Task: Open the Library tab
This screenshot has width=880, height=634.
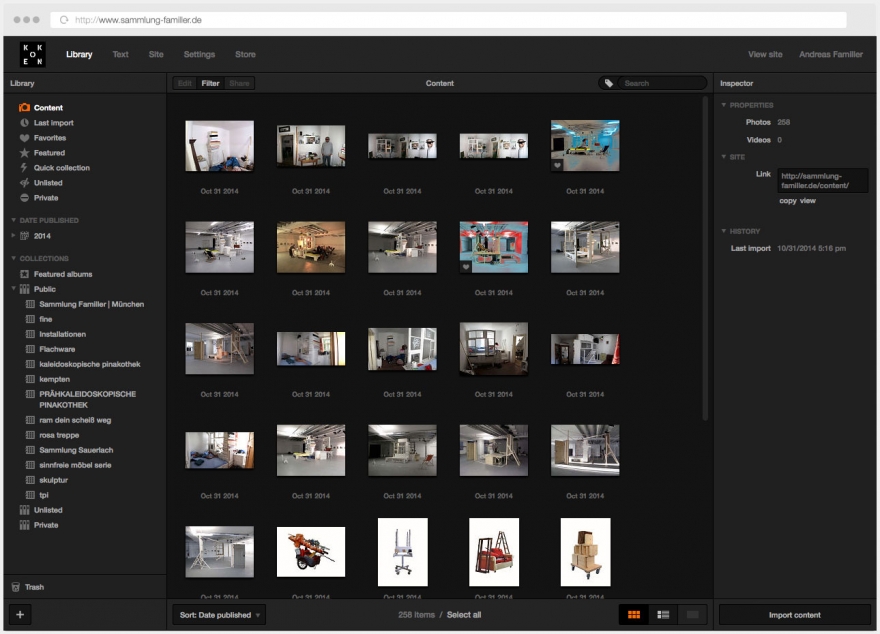Action: click(79, 54)
